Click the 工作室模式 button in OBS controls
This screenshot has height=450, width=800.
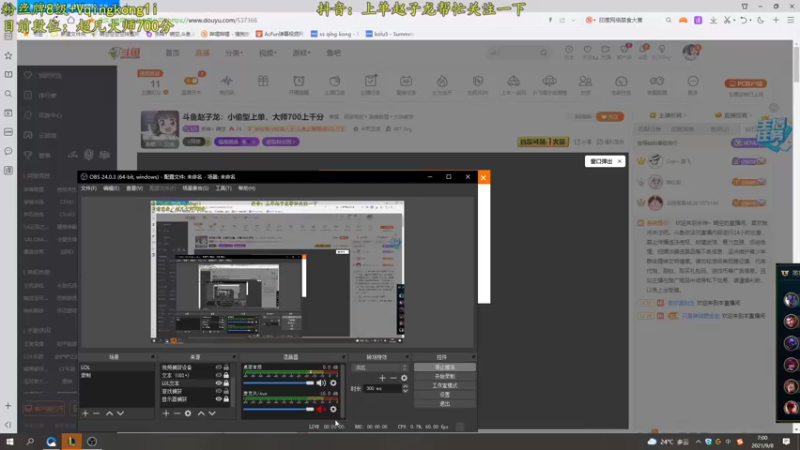click(445, 386)
